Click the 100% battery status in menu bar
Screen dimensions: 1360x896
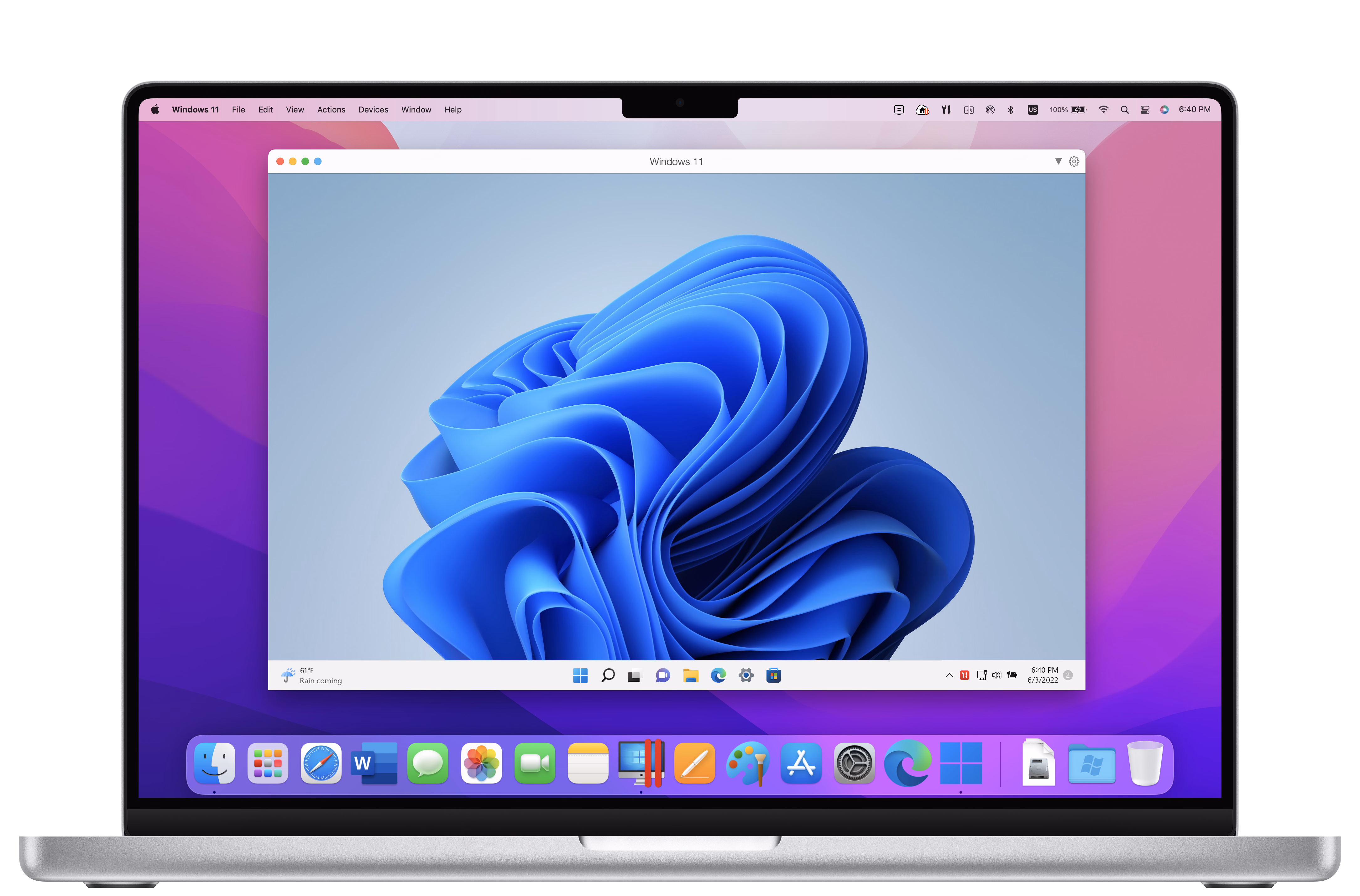point(1067,110)
